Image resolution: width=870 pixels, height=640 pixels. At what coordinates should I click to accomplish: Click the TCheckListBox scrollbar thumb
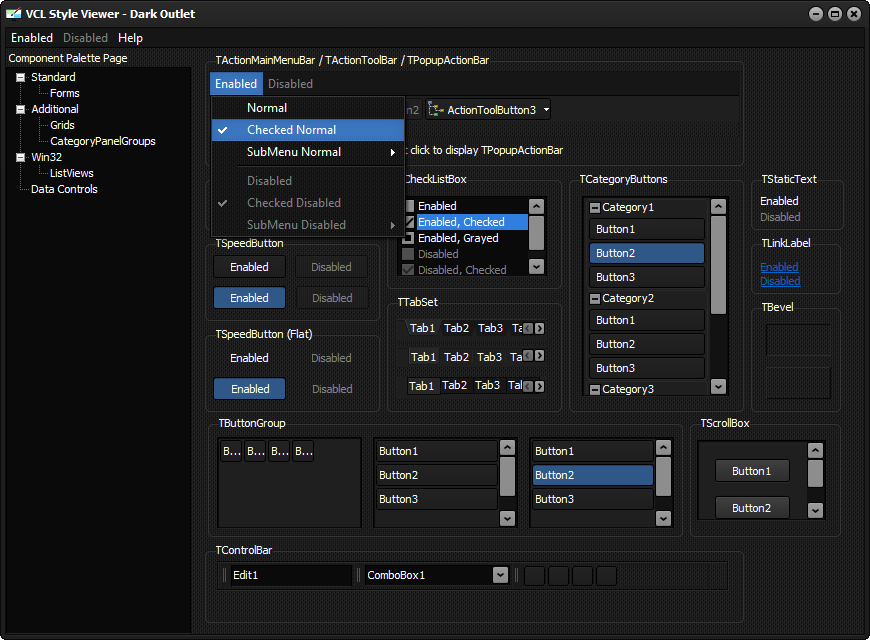click(x=536, y=233)
